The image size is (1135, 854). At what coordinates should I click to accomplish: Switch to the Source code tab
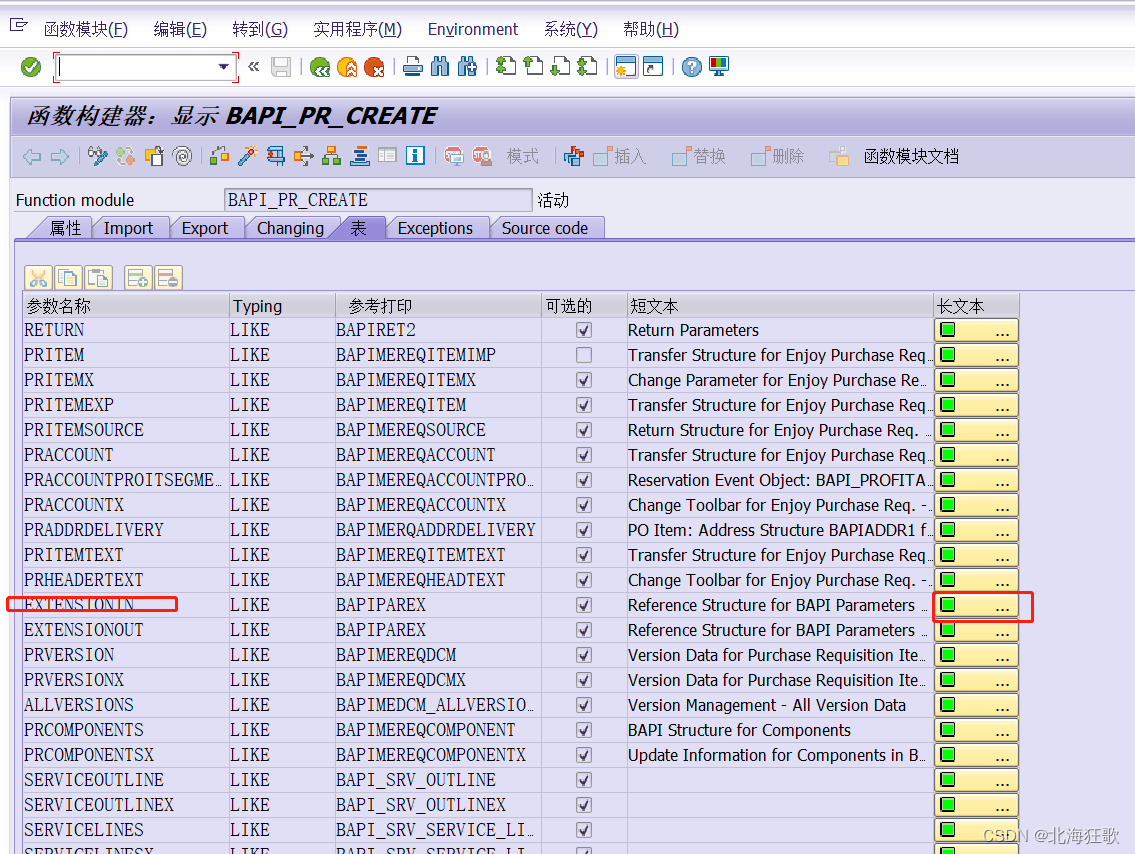point(547,228)
